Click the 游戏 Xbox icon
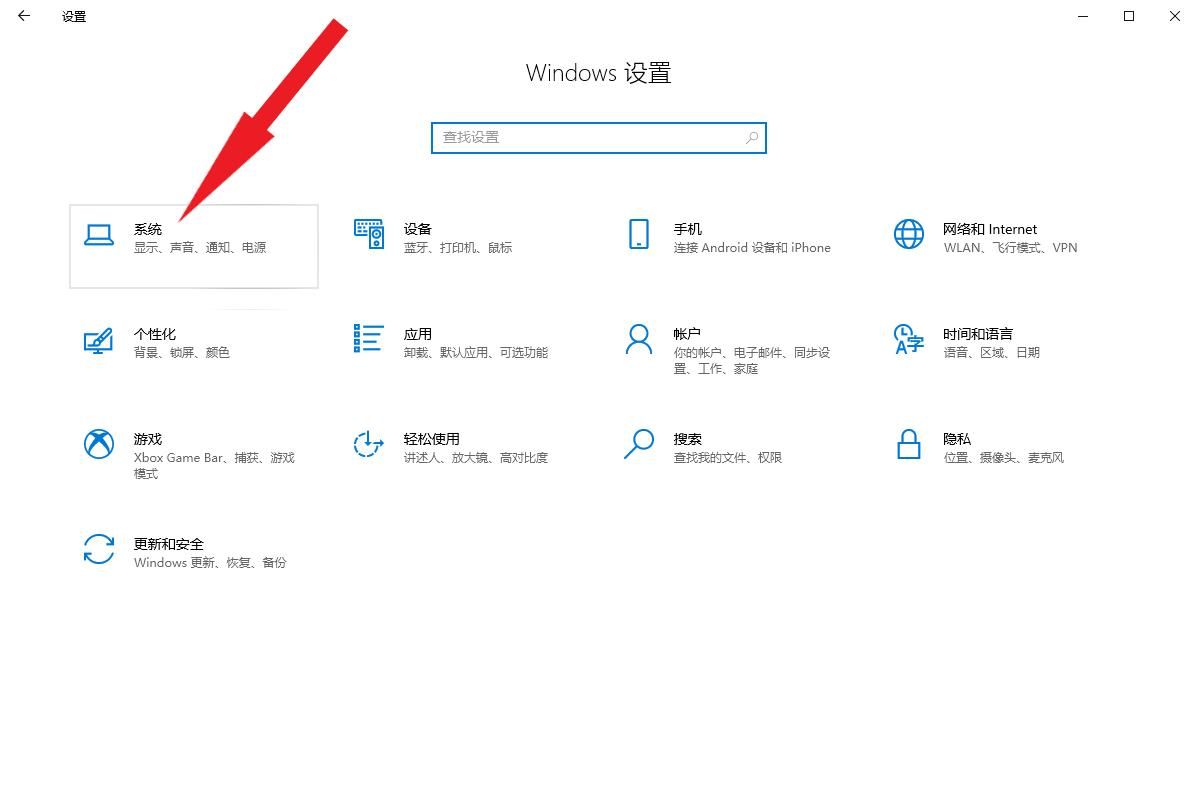The width and height of the screenshot is (1198, 808). point(99,444)
